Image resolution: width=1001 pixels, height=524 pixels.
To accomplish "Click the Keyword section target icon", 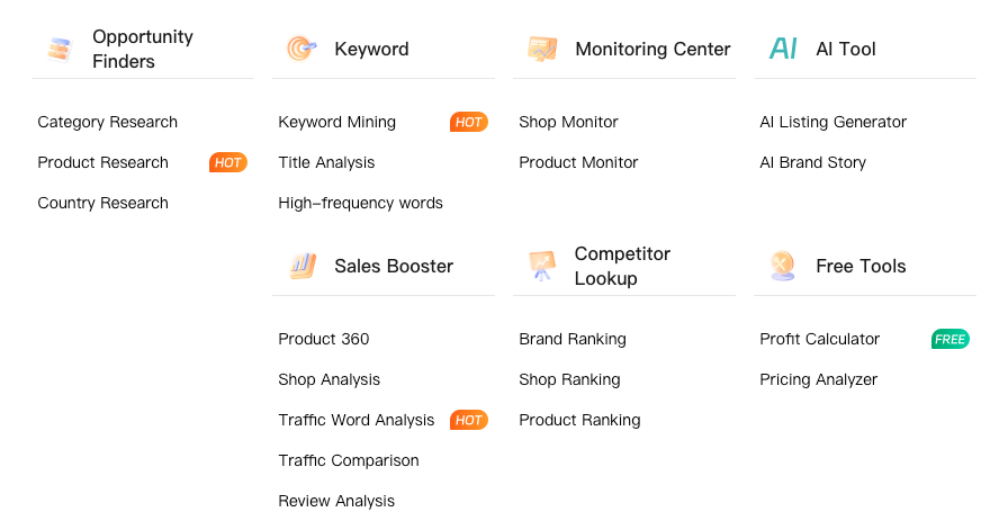I will click(301, 49).
